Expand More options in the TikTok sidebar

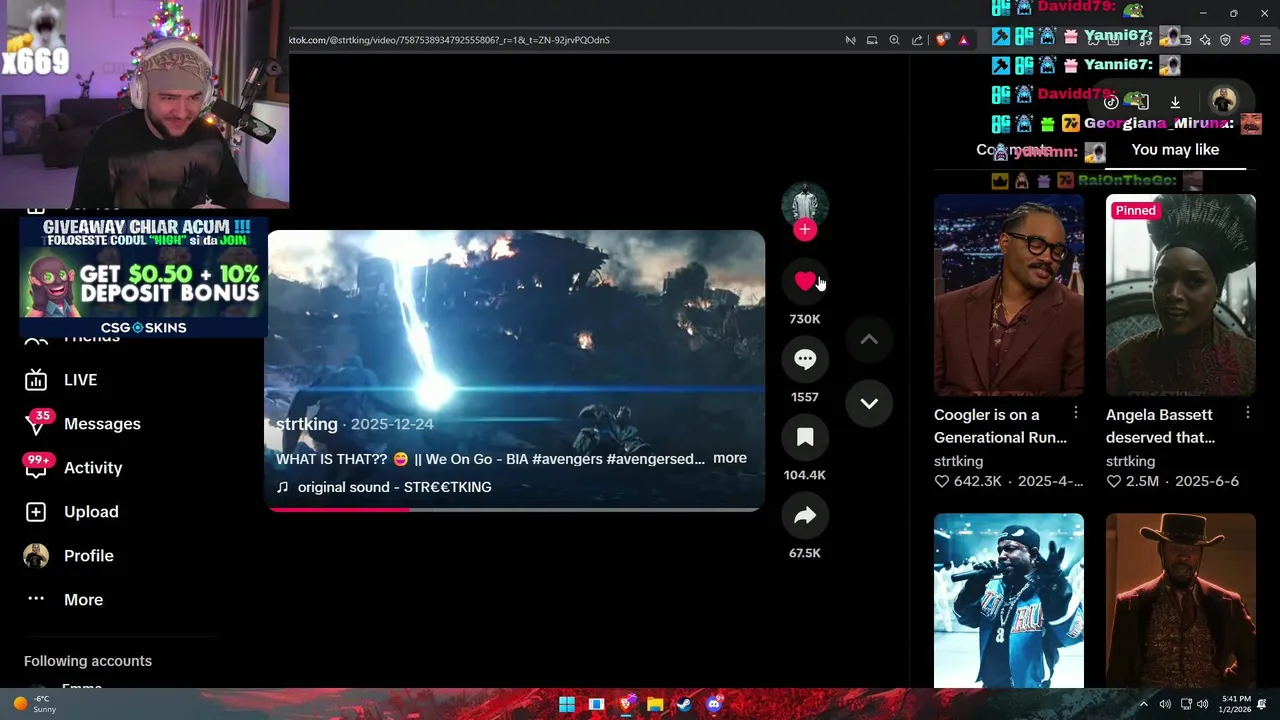(x=83, y=600)
